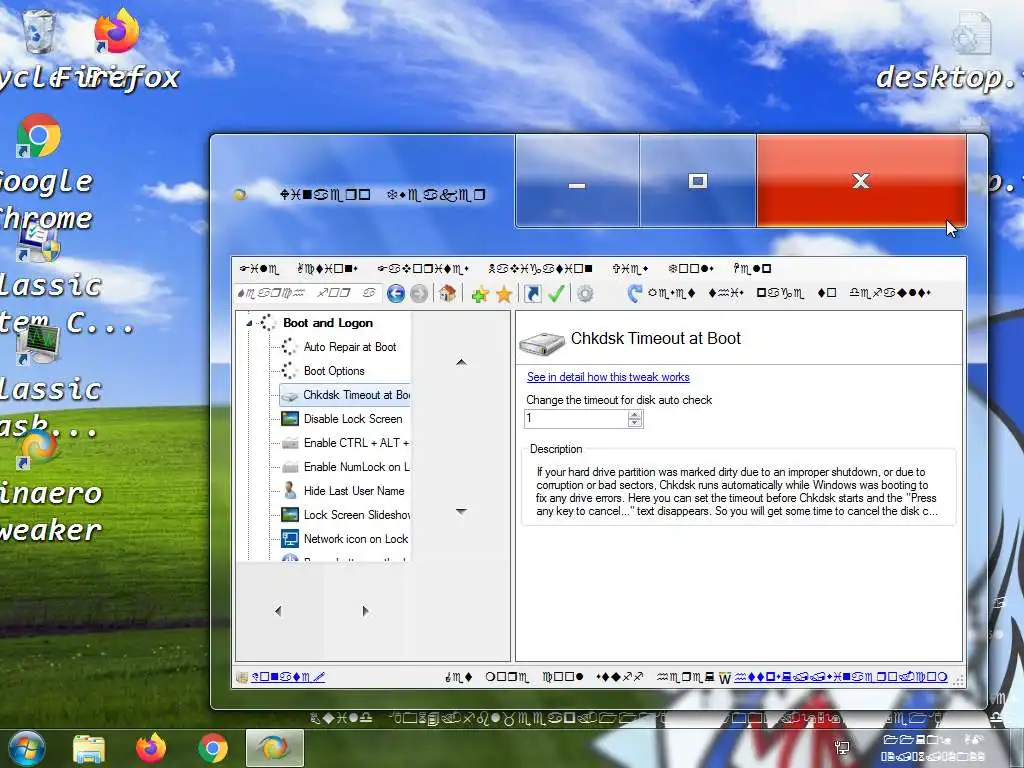1024x768 pixels.
Task: Select the Chkdsk Timeout at Boot tree item
Action: pyautogui.click(x=345, y=395)
